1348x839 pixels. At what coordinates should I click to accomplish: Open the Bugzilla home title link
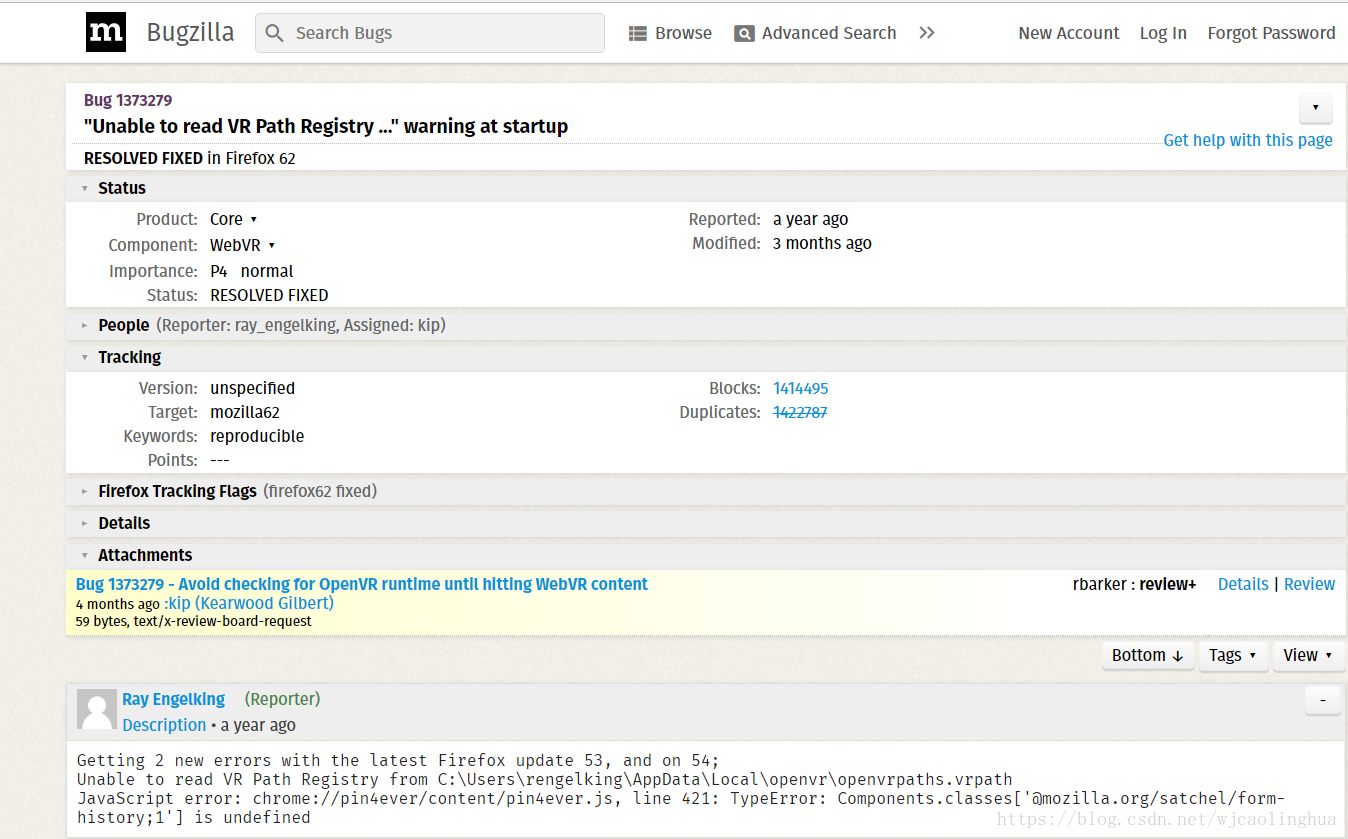pyautogui.click(x=190, y=32)
